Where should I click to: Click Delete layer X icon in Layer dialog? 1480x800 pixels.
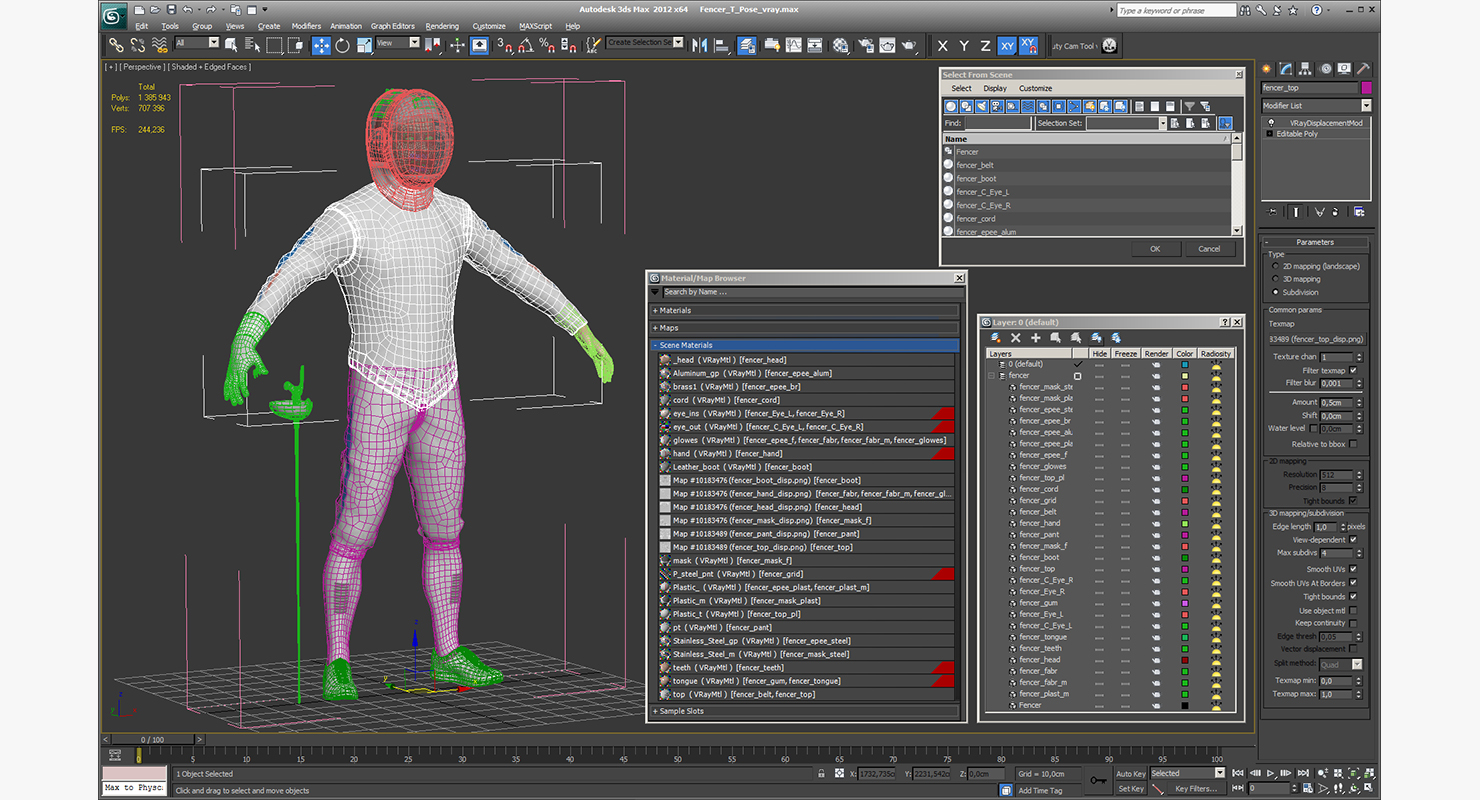pyautogui.click(x=1015, y=338)
